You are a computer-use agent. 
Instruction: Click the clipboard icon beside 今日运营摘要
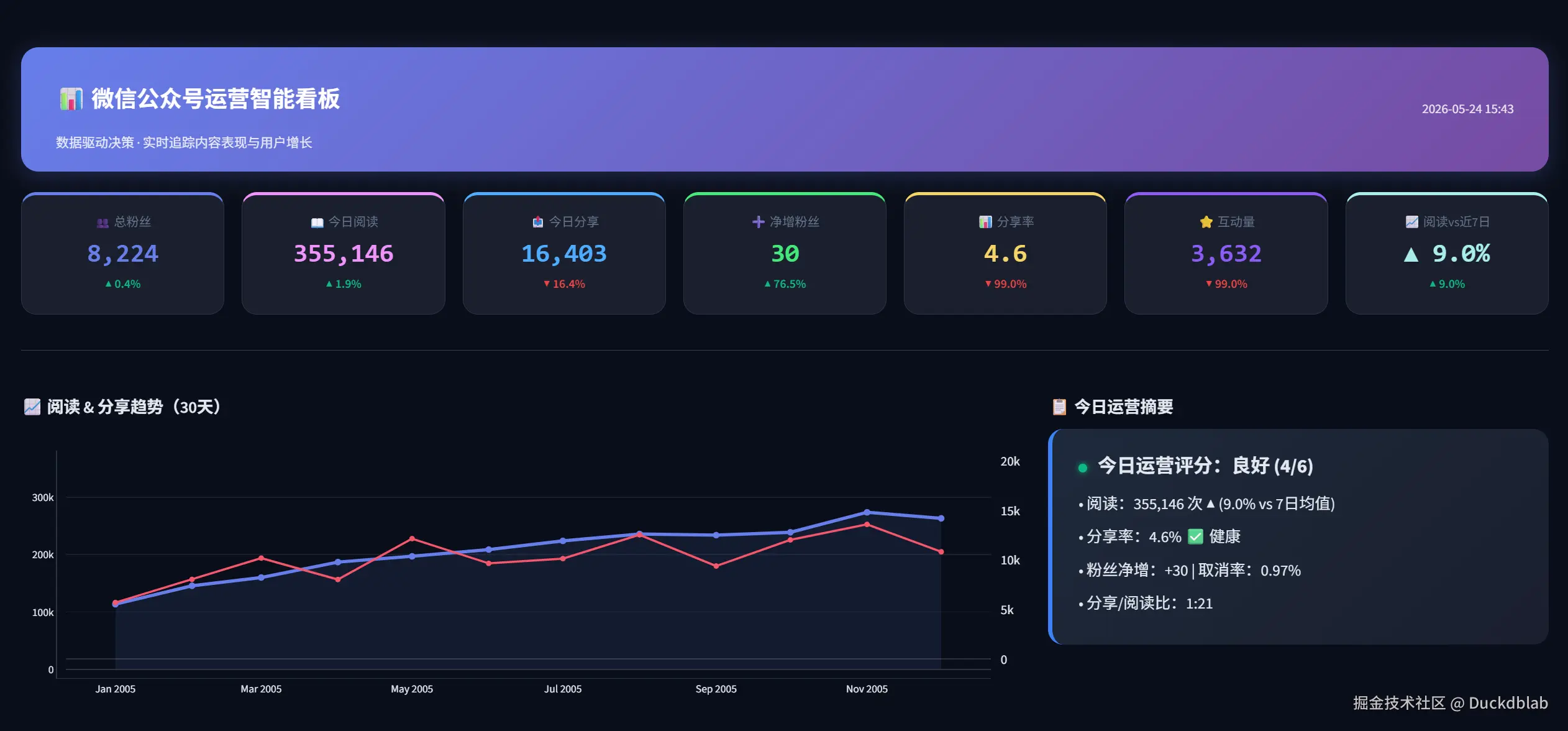(x=1059, y=407)
